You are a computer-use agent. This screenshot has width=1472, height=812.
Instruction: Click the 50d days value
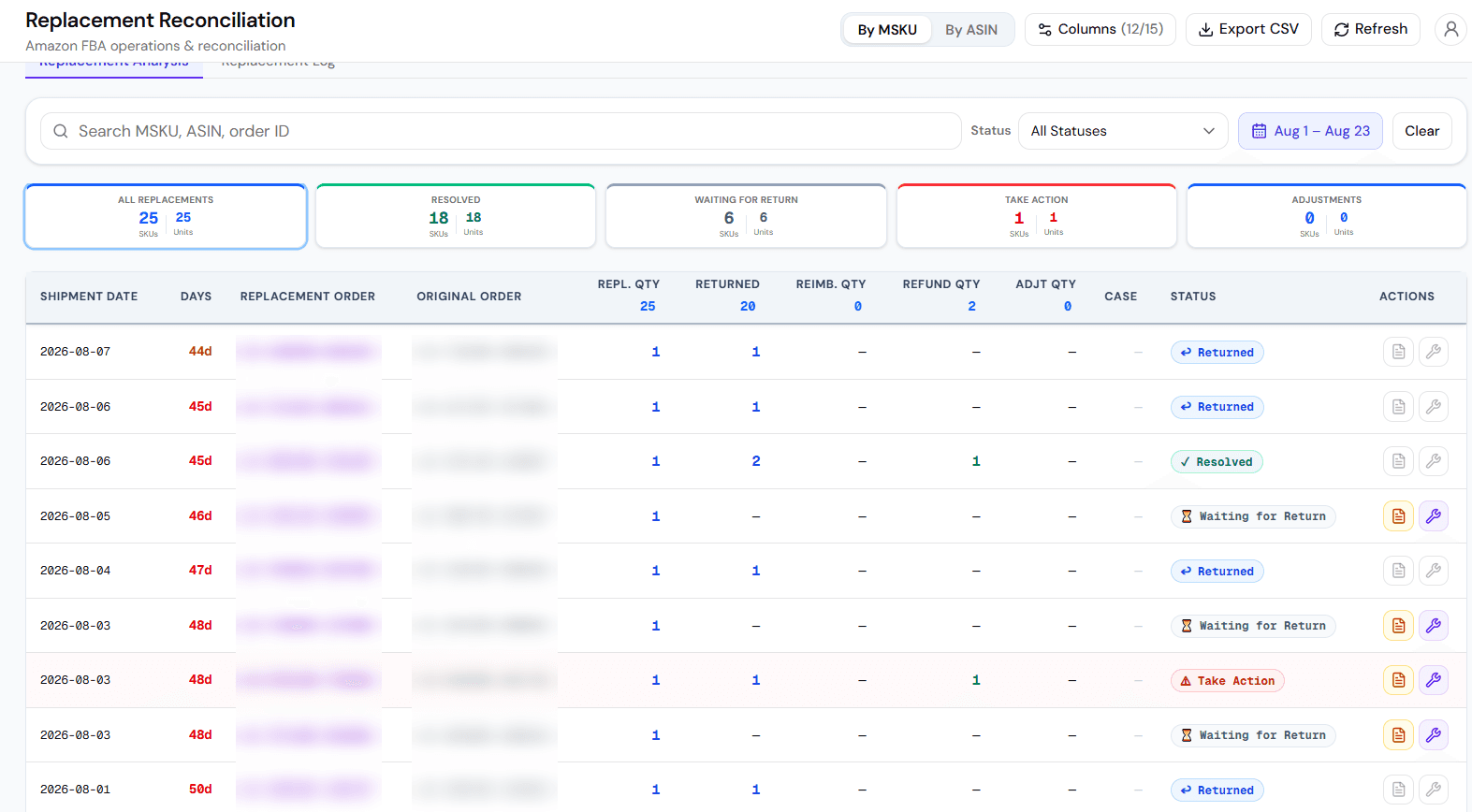click(200, 790)
